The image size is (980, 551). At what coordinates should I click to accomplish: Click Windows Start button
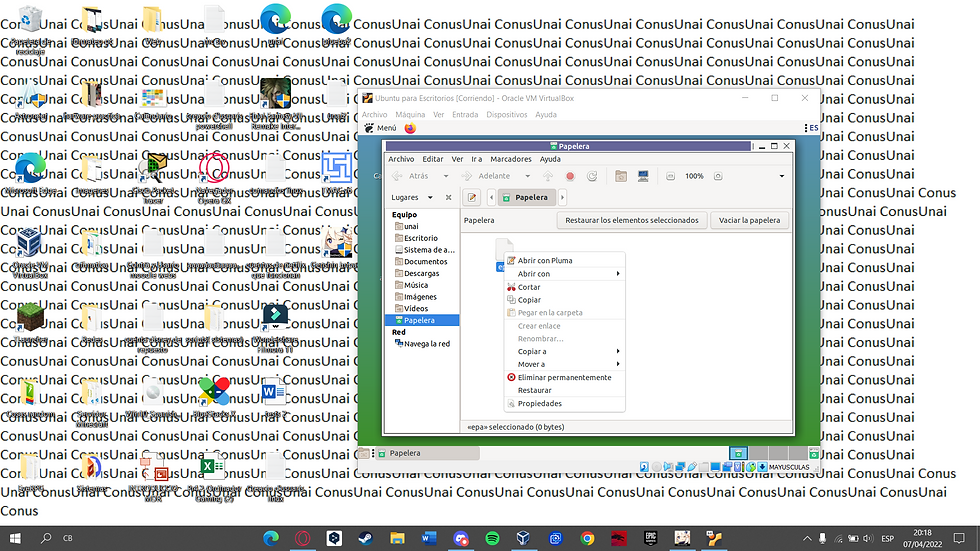point(15,538)
